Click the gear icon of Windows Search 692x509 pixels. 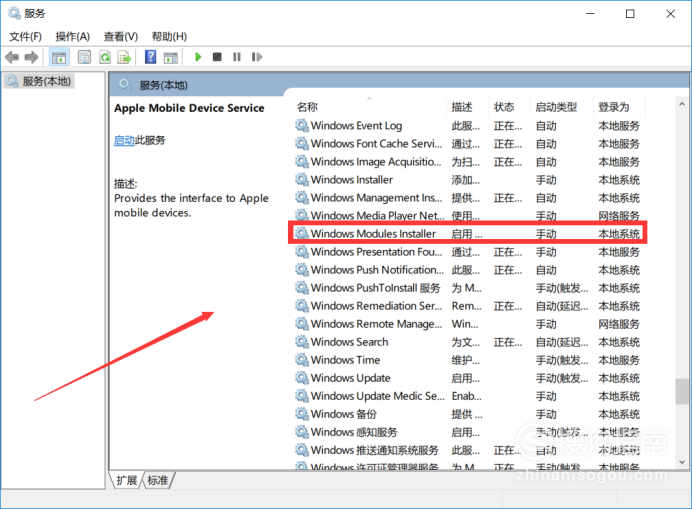tap(302, 342)
